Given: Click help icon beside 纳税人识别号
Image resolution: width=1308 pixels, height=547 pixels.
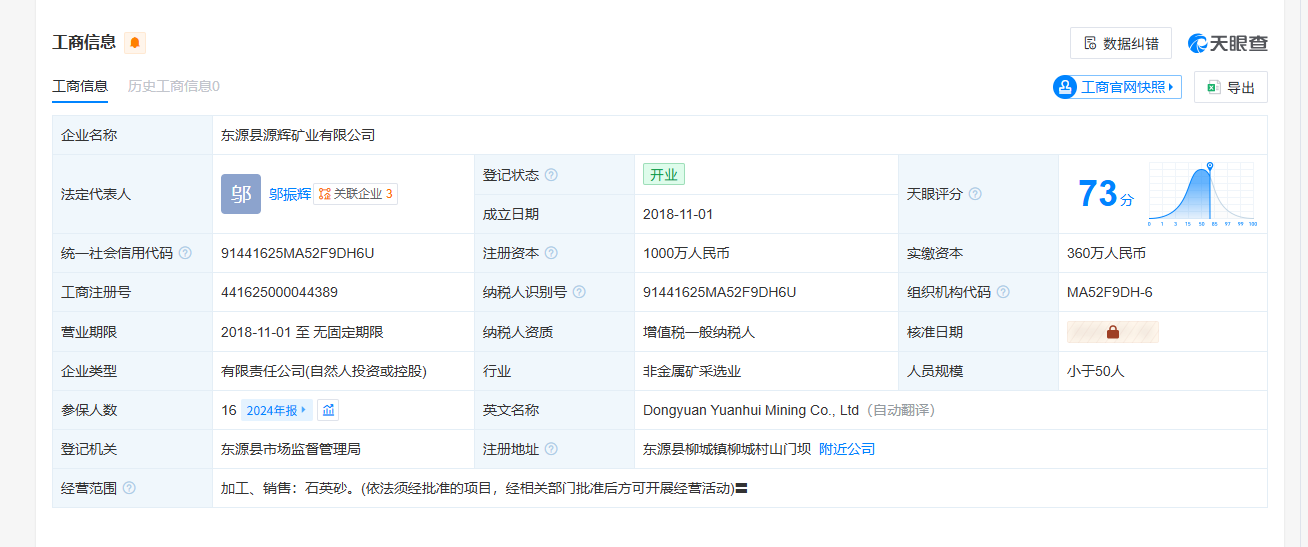Looking at the screenshot, I should pyautogui.click(x=579, y=292).
